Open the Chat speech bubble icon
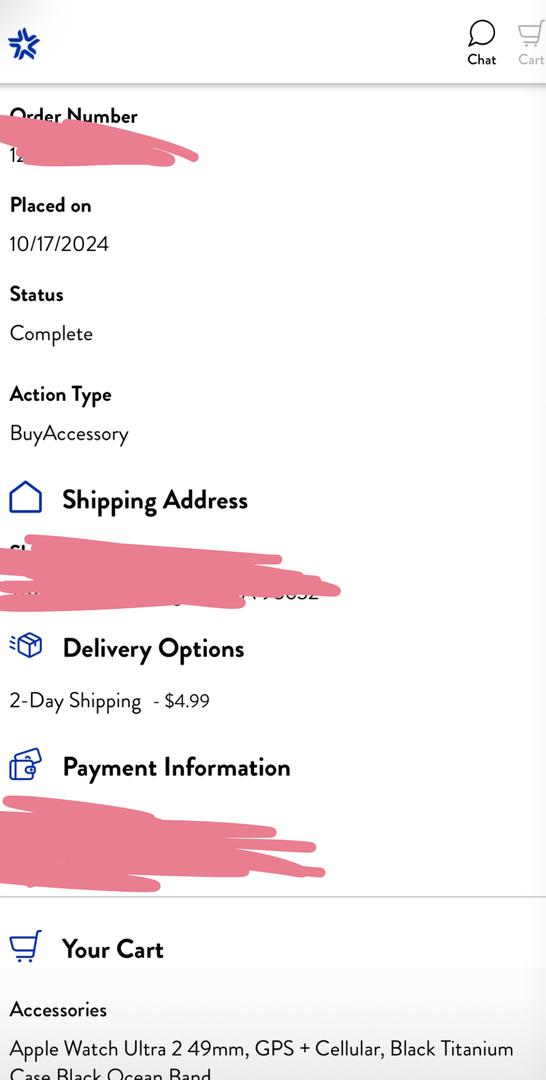This screenshot has height=1080, width=546. 481,33
